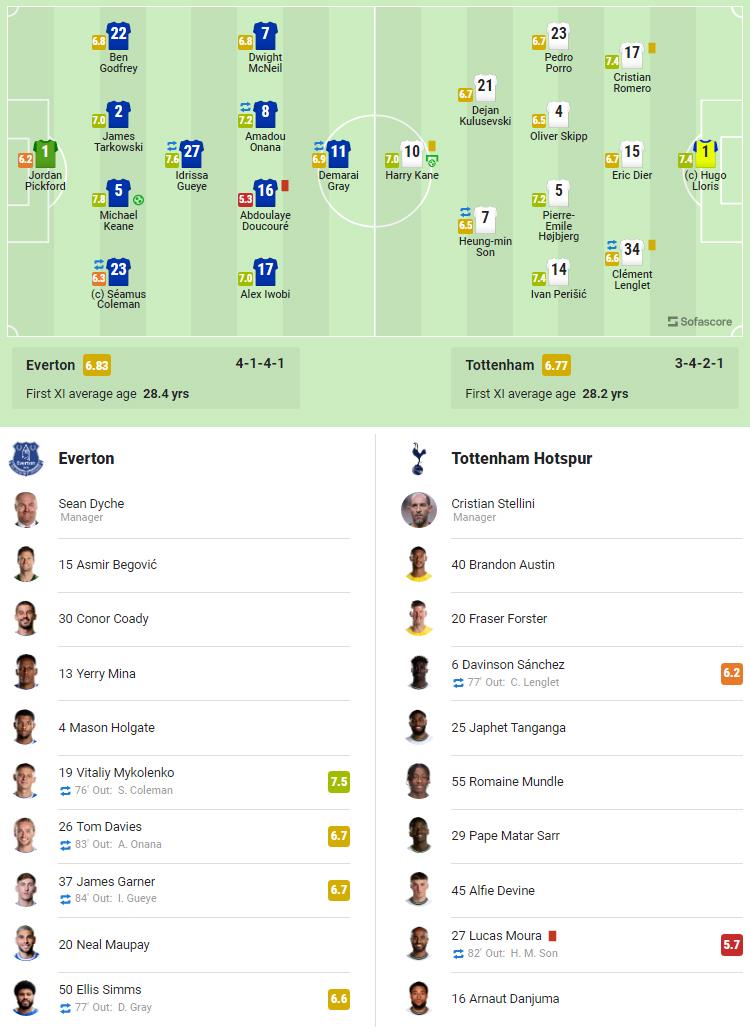Click Abdoulaye Doucouré's number 16 shirt

[x=265, y=192]
